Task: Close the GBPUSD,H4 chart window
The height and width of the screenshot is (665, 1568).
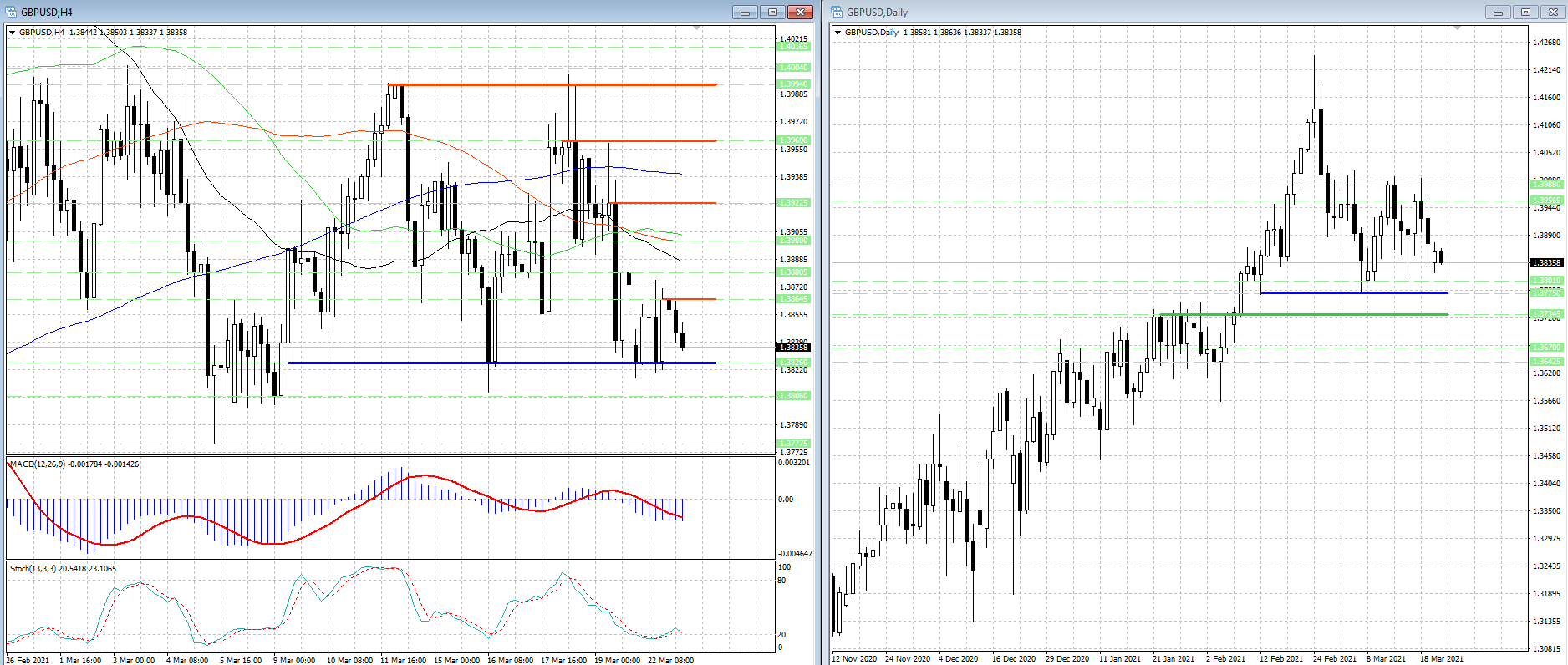Action: (x=800, y=12)
